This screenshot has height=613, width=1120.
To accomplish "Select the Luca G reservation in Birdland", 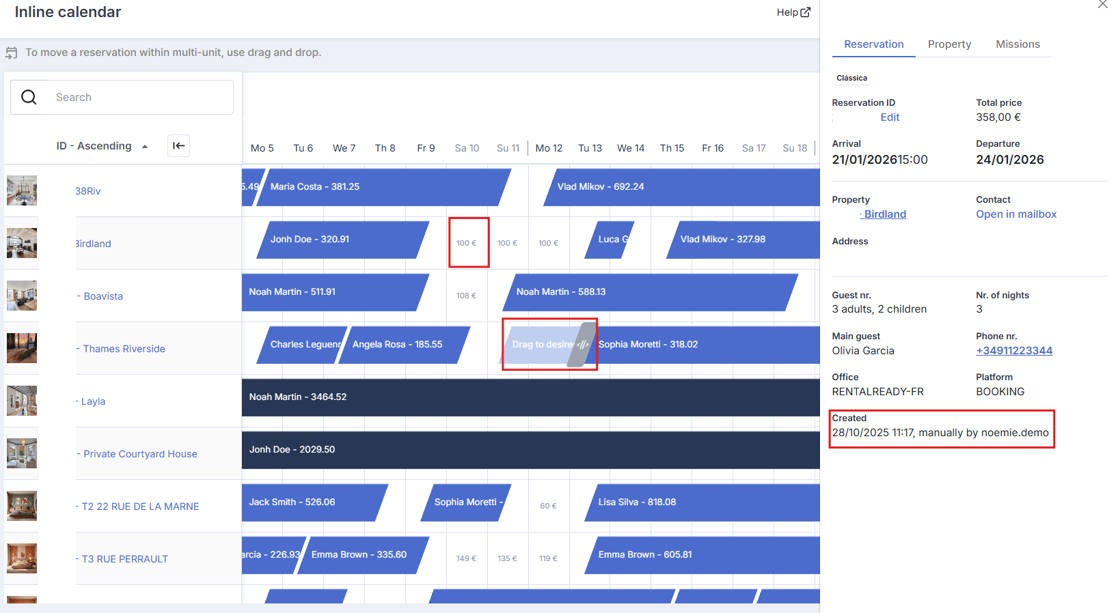I will (x=609, y=239).
